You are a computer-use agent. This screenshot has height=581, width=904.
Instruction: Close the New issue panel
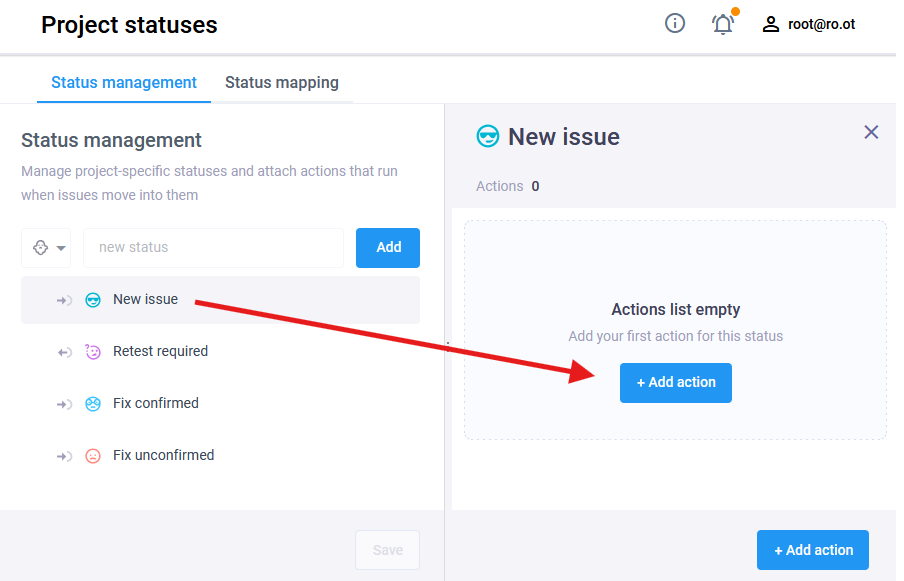871,132
